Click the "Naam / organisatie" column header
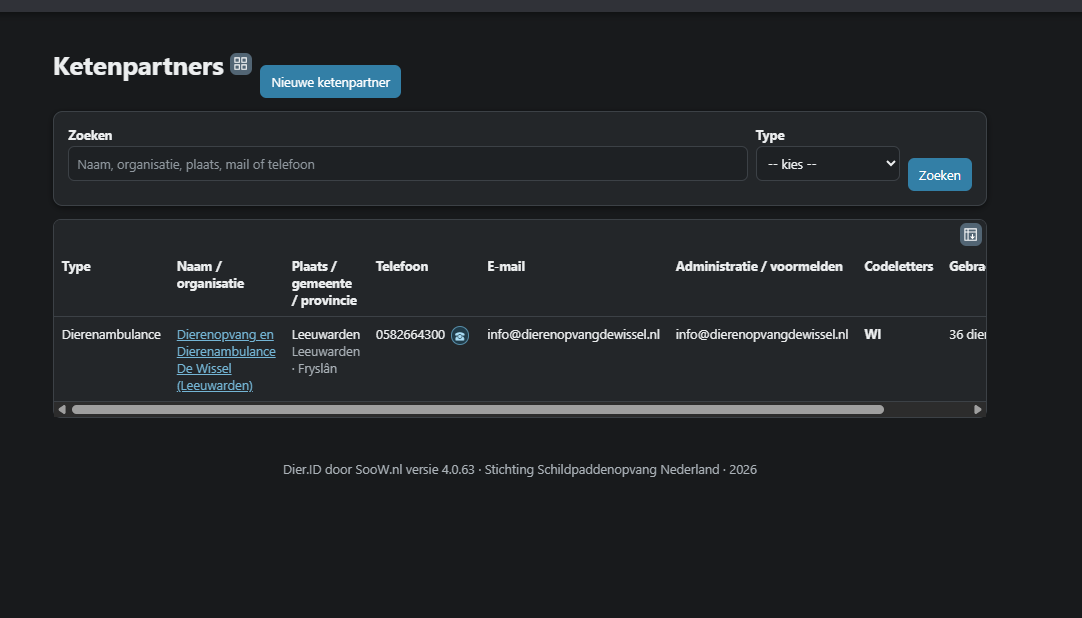This screenshot has height=618, width=1082. 210,275
